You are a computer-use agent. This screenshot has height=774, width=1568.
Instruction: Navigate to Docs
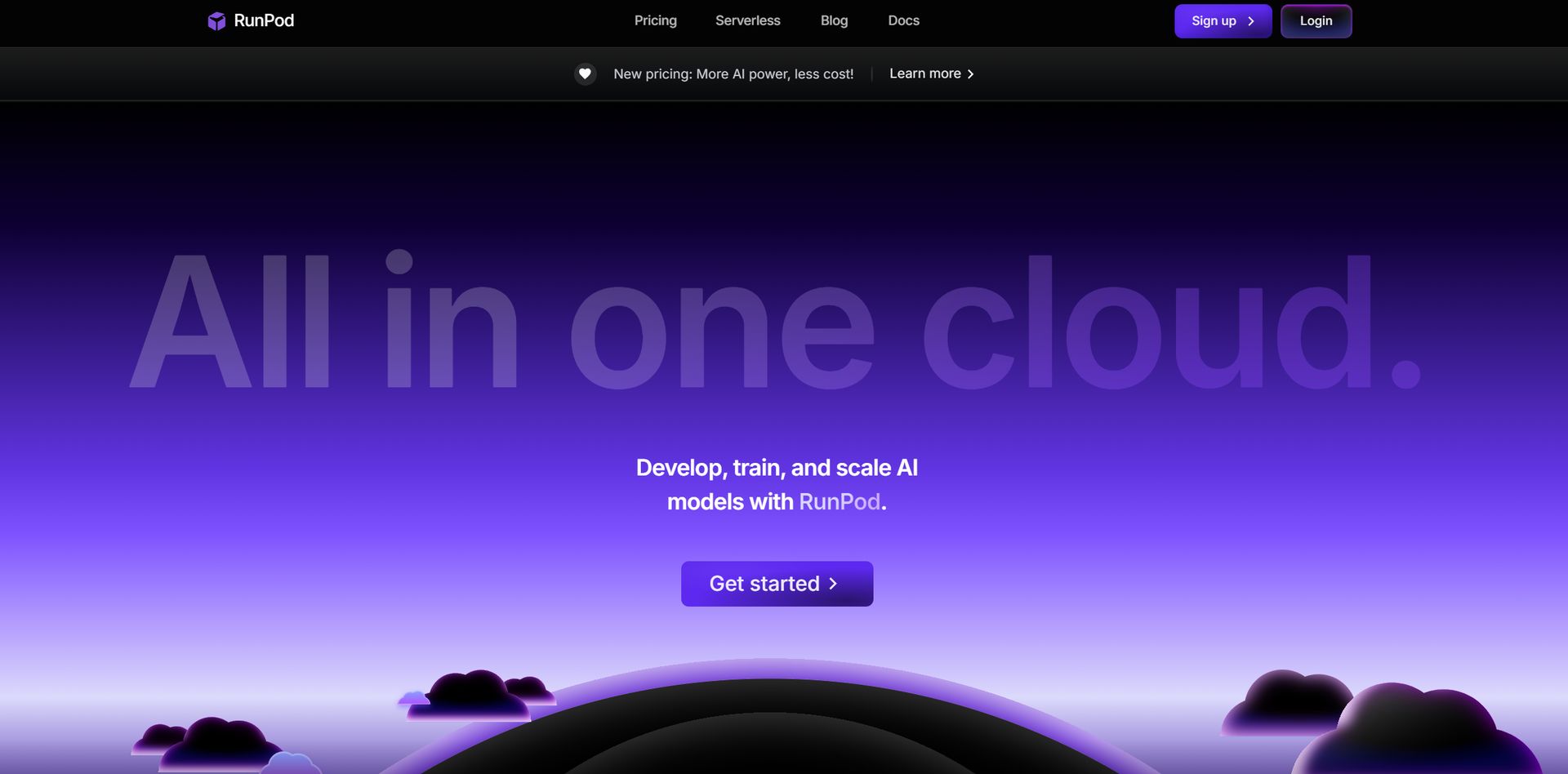pyautogui.click(x=903, y=21)
